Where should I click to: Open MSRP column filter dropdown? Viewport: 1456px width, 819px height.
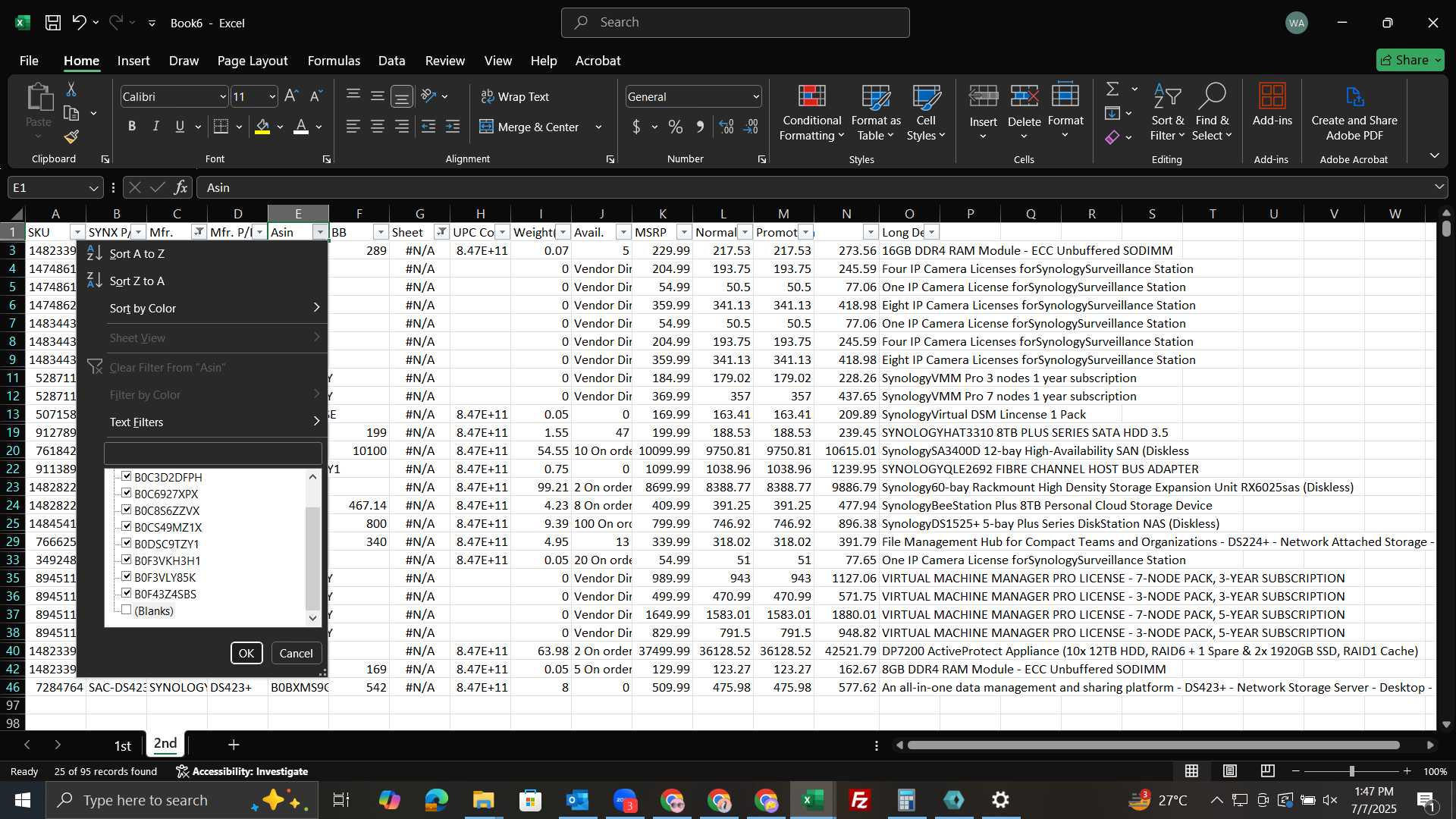684,232
